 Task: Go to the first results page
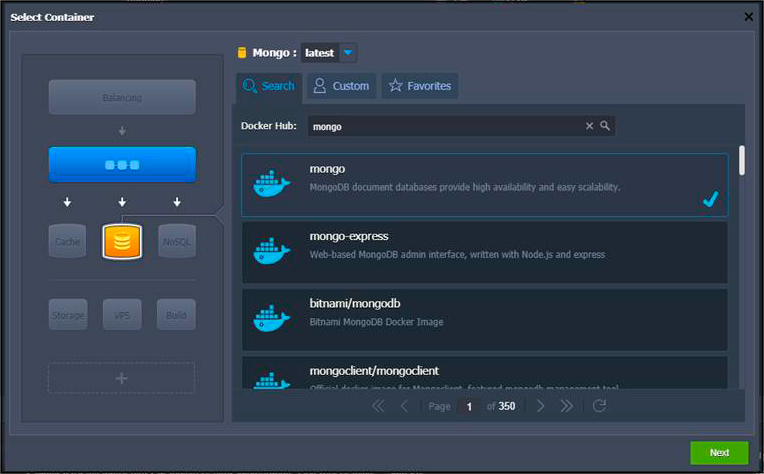378,406
